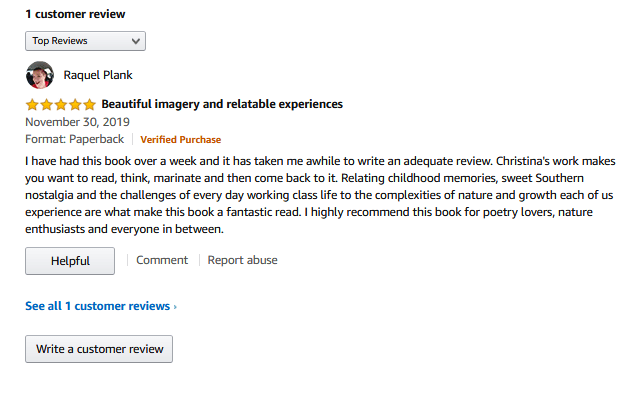Click the 1 customer review heading
The image size is (627, 407).
(x=76, y=15)
